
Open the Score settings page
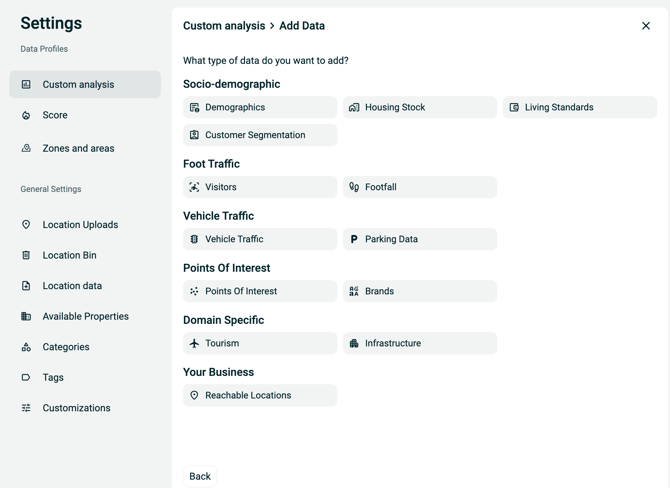pyautogui.click(x=55, y=115)
